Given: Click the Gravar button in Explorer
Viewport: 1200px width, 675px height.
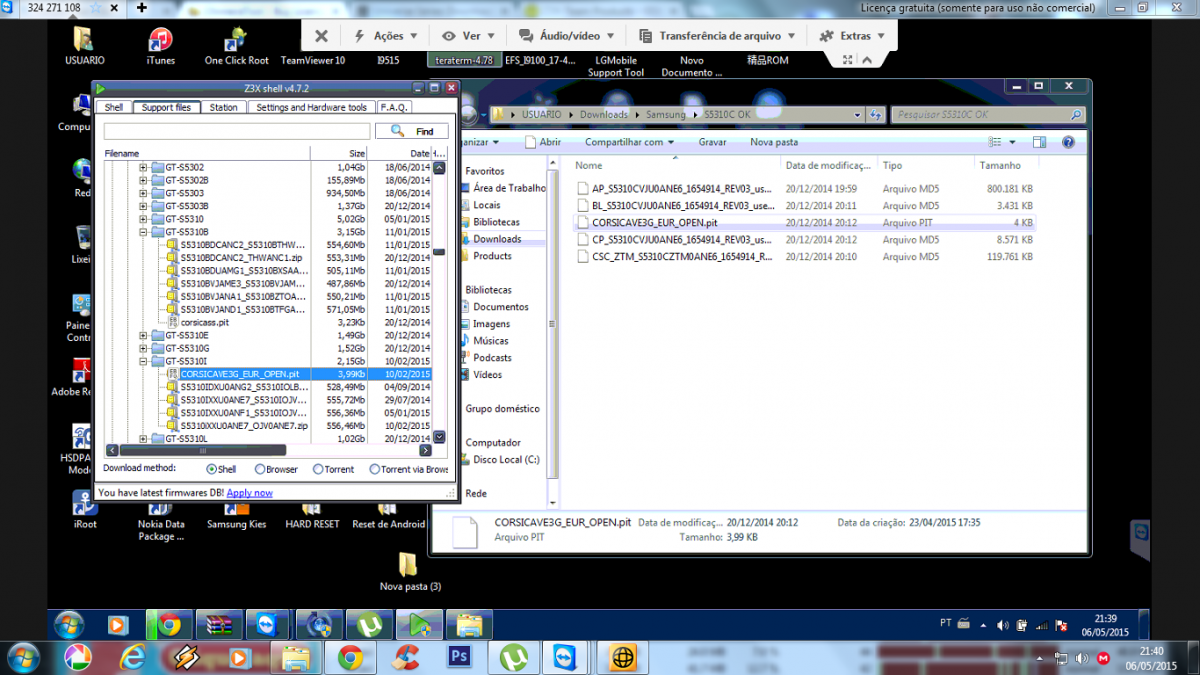Looking at the screenshot, I should [x=713, y=142].
